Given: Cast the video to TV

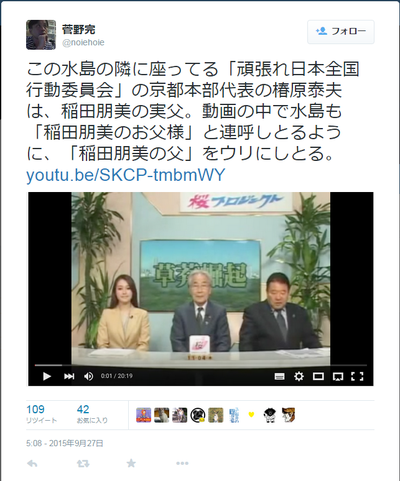Looking at the screenshot, I should pos(338,377).
